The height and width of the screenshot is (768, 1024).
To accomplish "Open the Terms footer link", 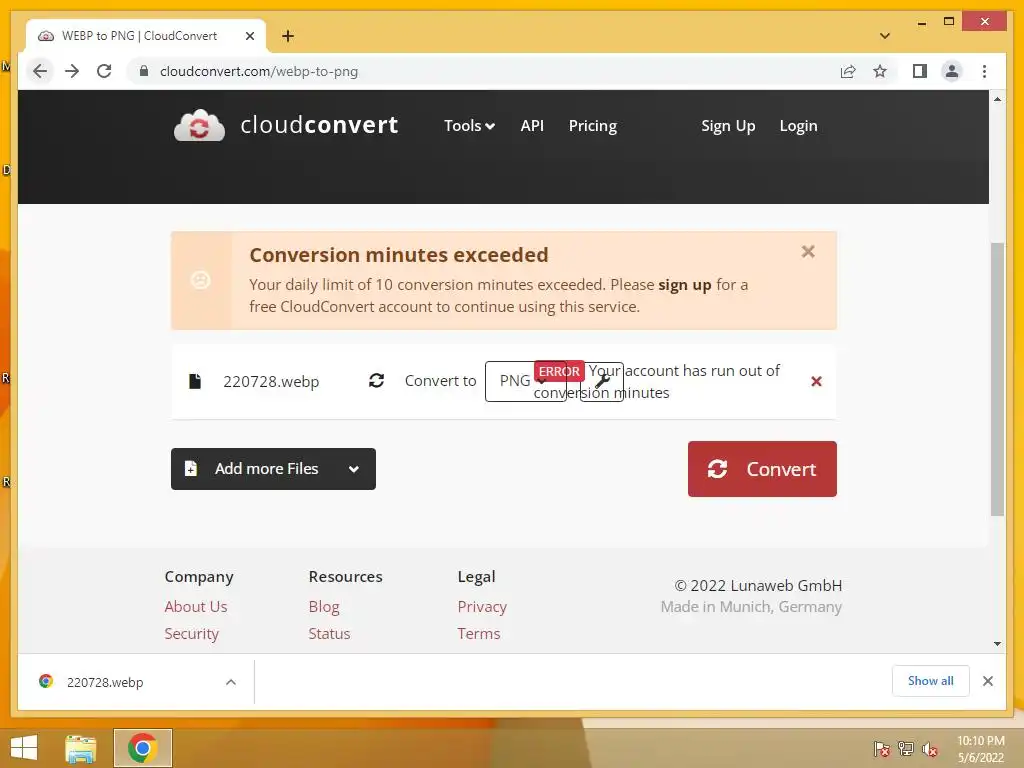I will click(479, 633).
